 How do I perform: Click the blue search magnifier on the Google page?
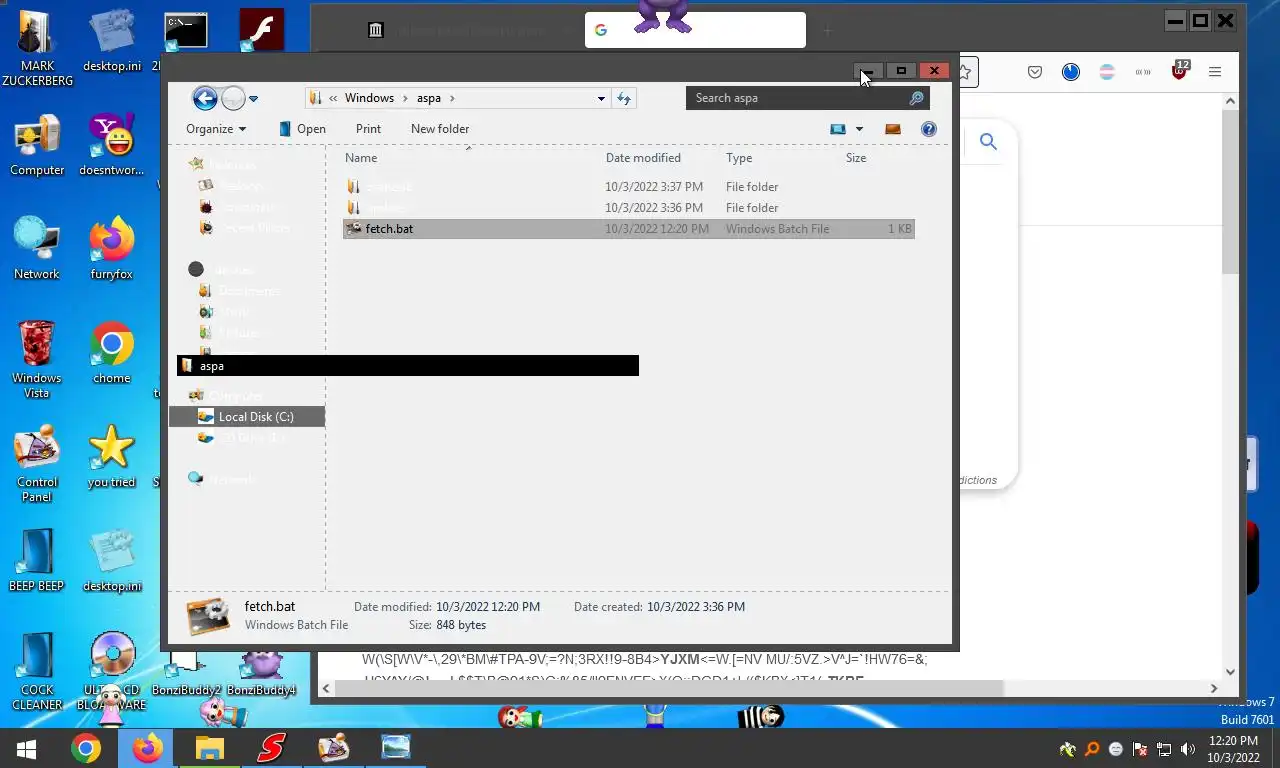[988, 142]
